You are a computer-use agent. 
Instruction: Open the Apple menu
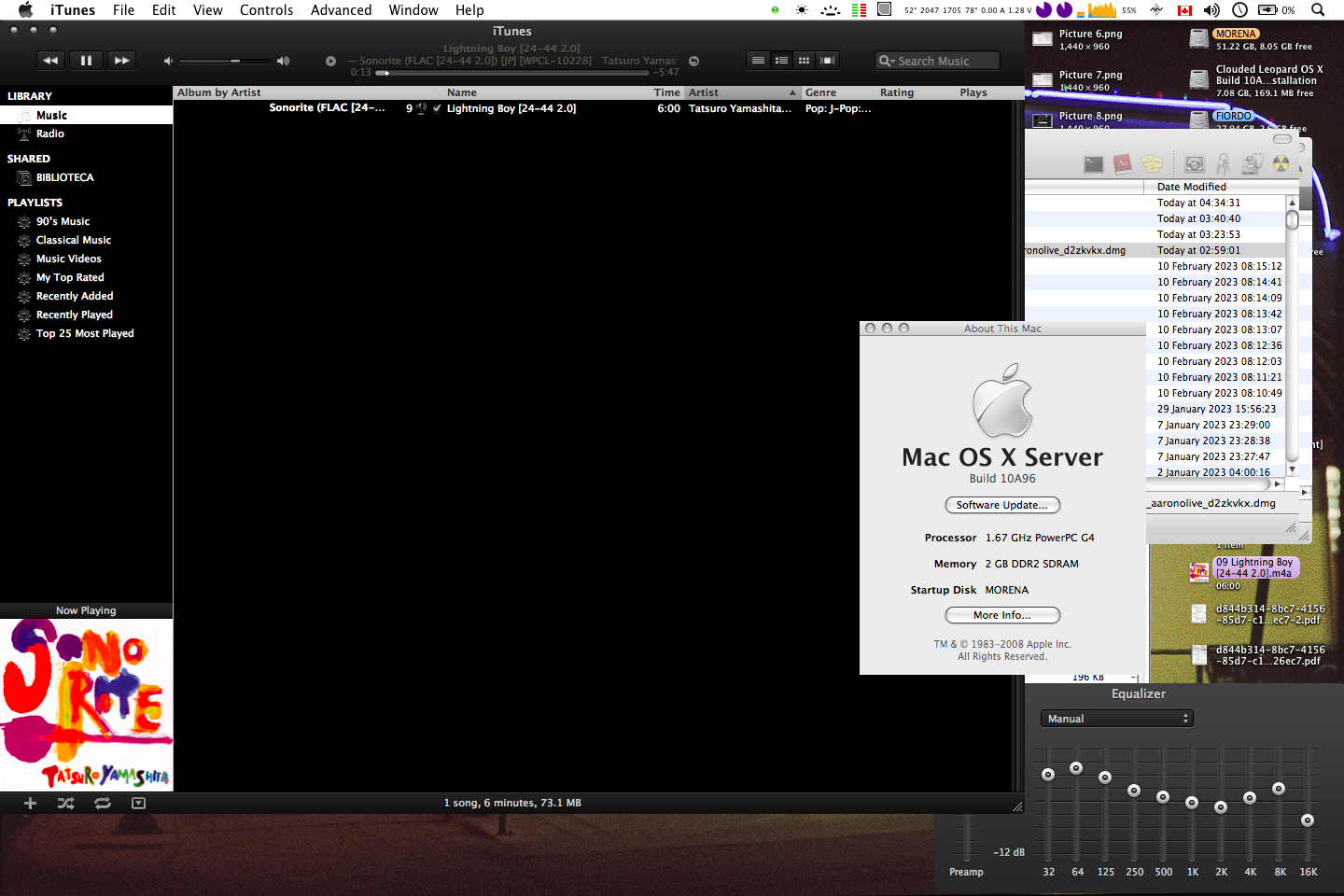click(x=25, y=10)
